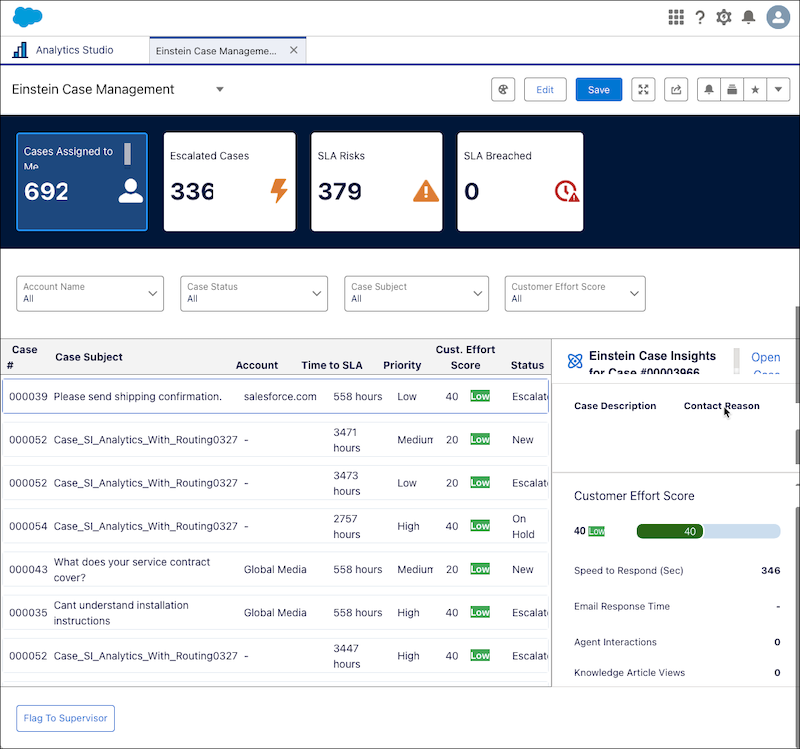The height and width of the screenshot is (749, 800).
Task: Enter full screen presentation mode
Action: [643, 90]
